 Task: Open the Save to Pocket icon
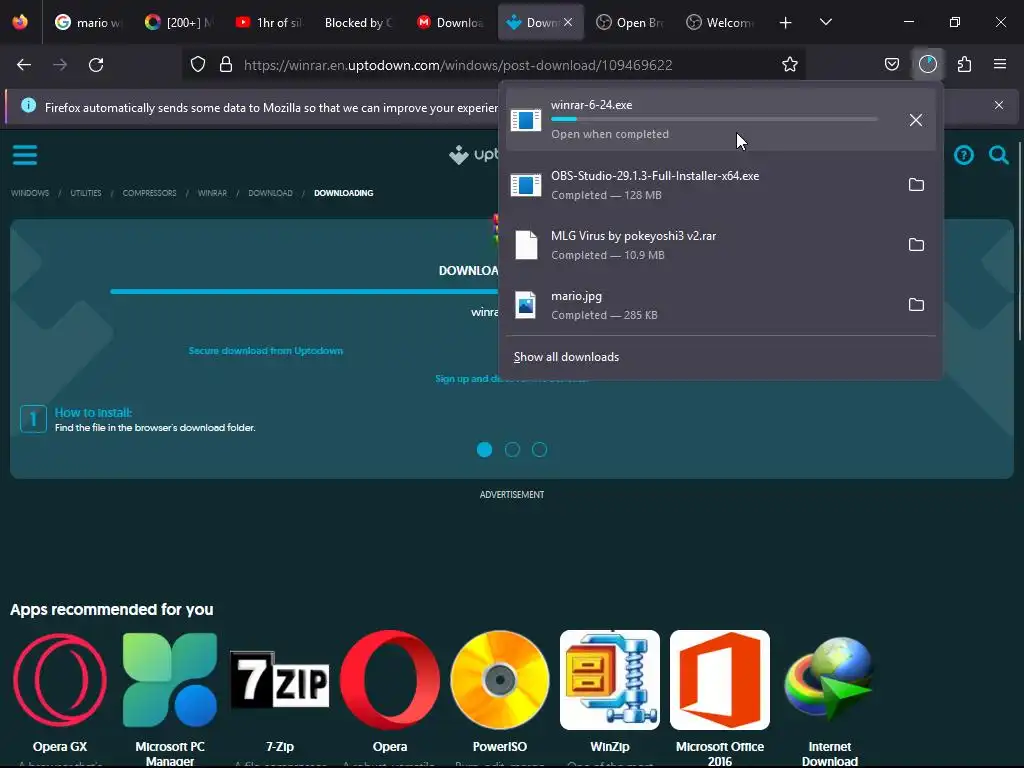point(891,65)
